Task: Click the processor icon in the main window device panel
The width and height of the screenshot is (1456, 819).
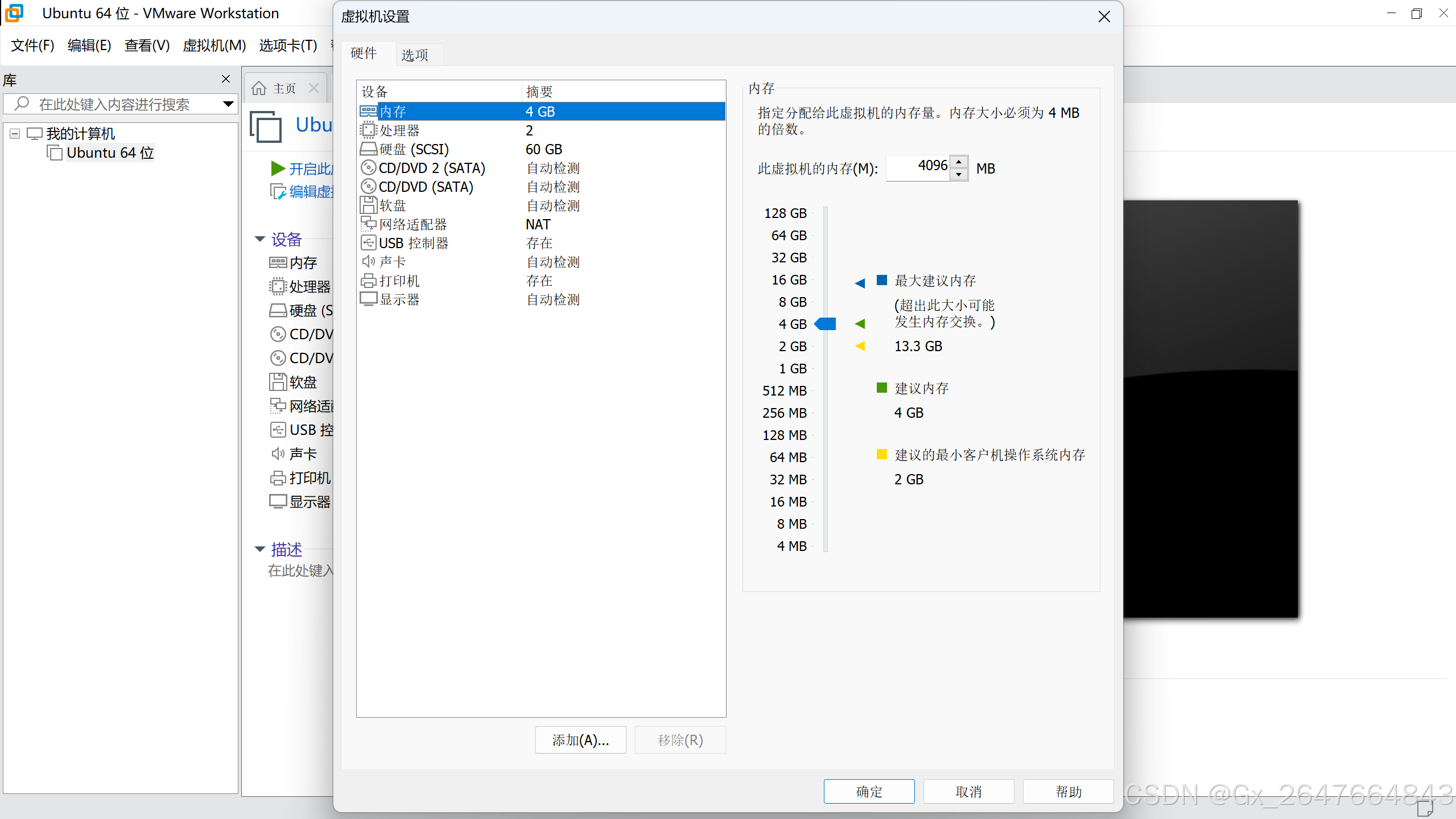Action: [x=278, y=286]
